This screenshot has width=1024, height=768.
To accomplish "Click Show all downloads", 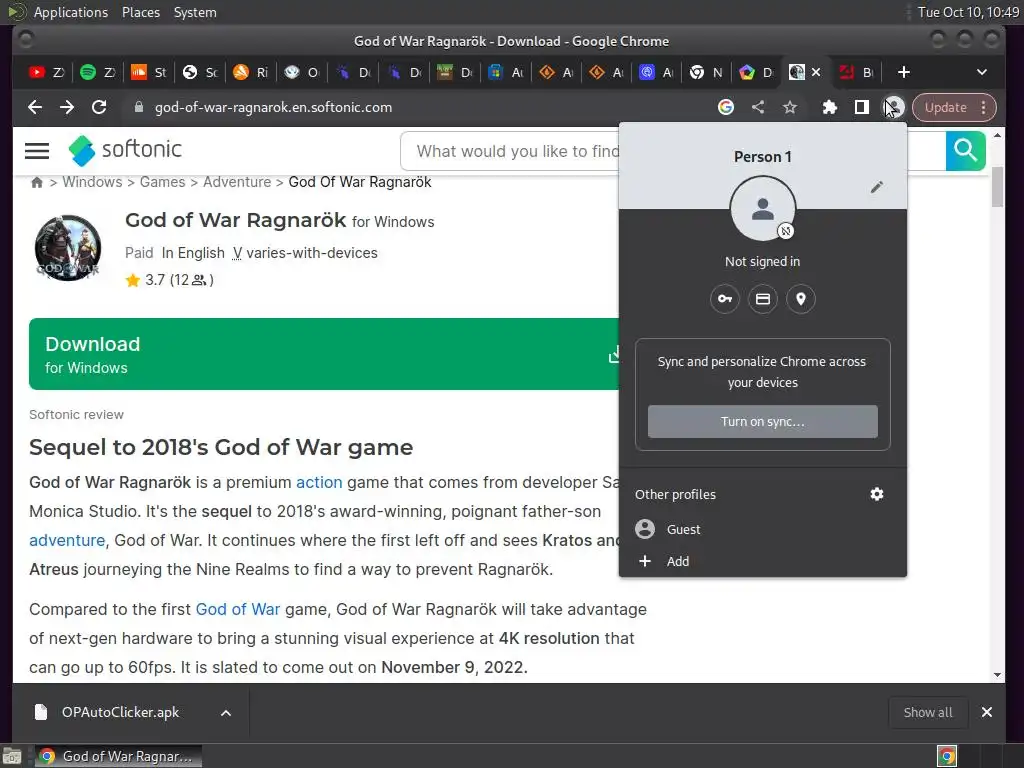I will pyautogui.click(x=927, y=712).
